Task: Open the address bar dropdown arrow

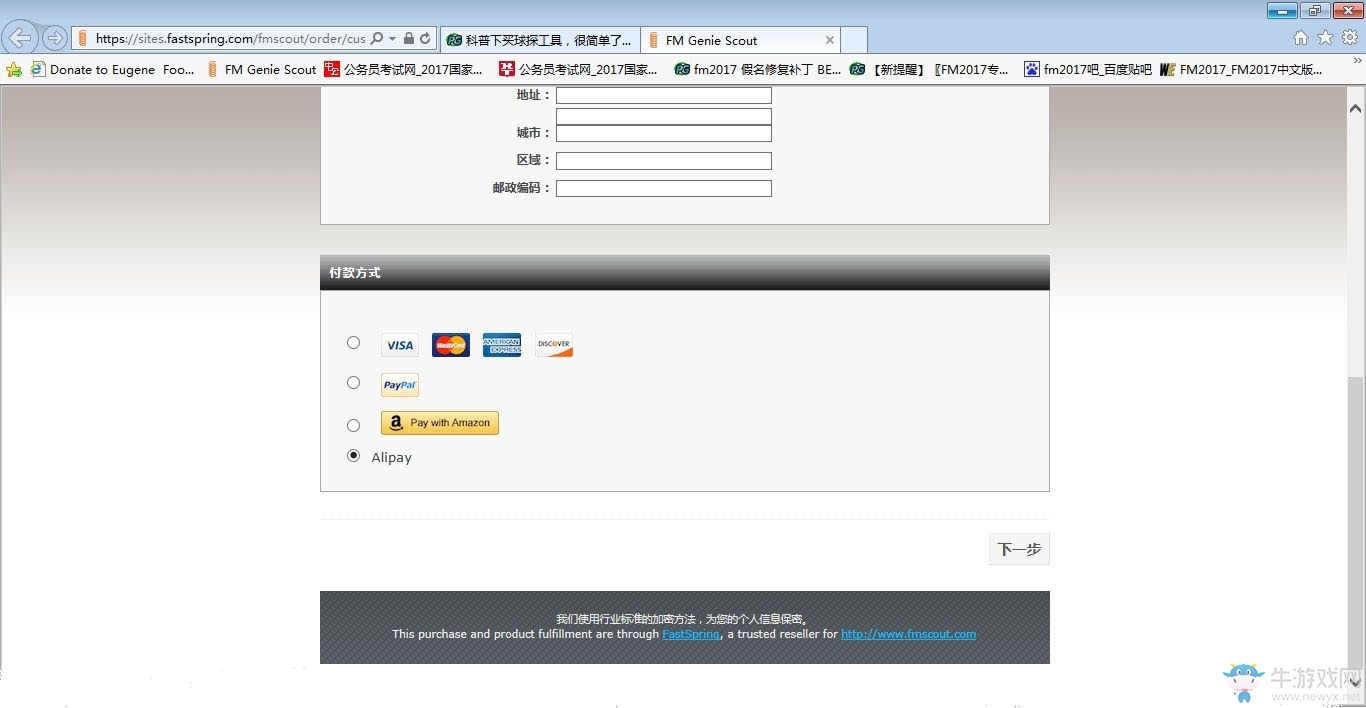Action: (393, 39)
